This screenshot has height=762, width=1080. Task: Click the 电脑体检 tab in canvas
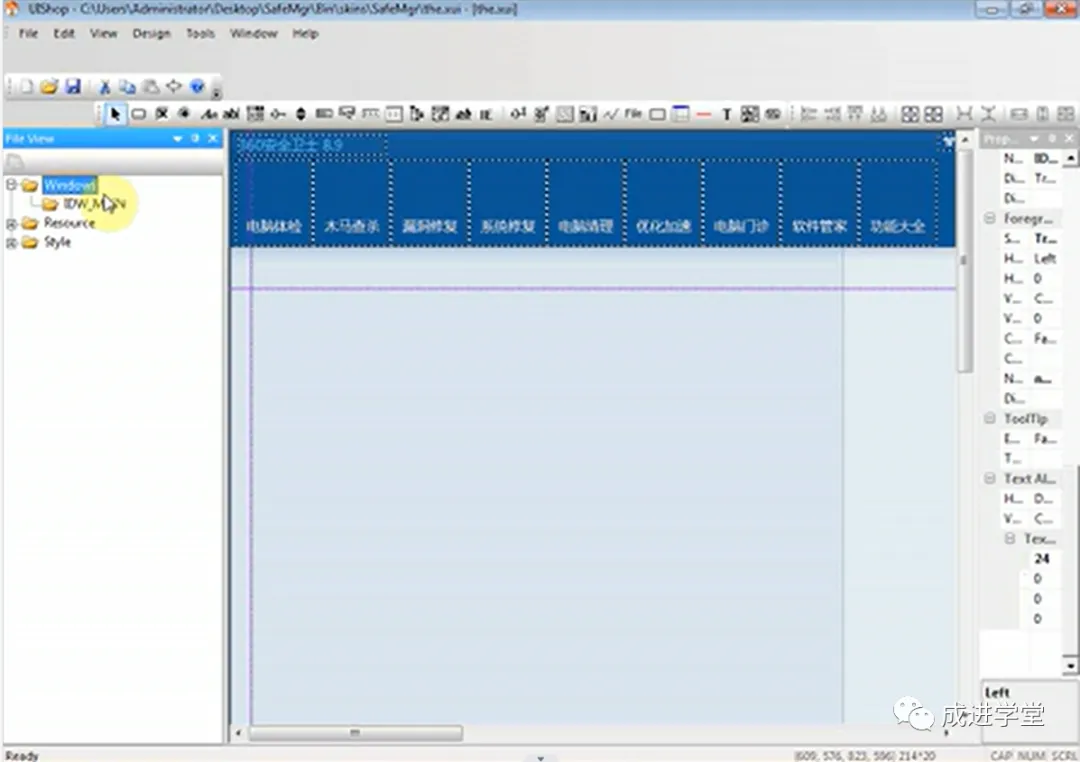273,202
